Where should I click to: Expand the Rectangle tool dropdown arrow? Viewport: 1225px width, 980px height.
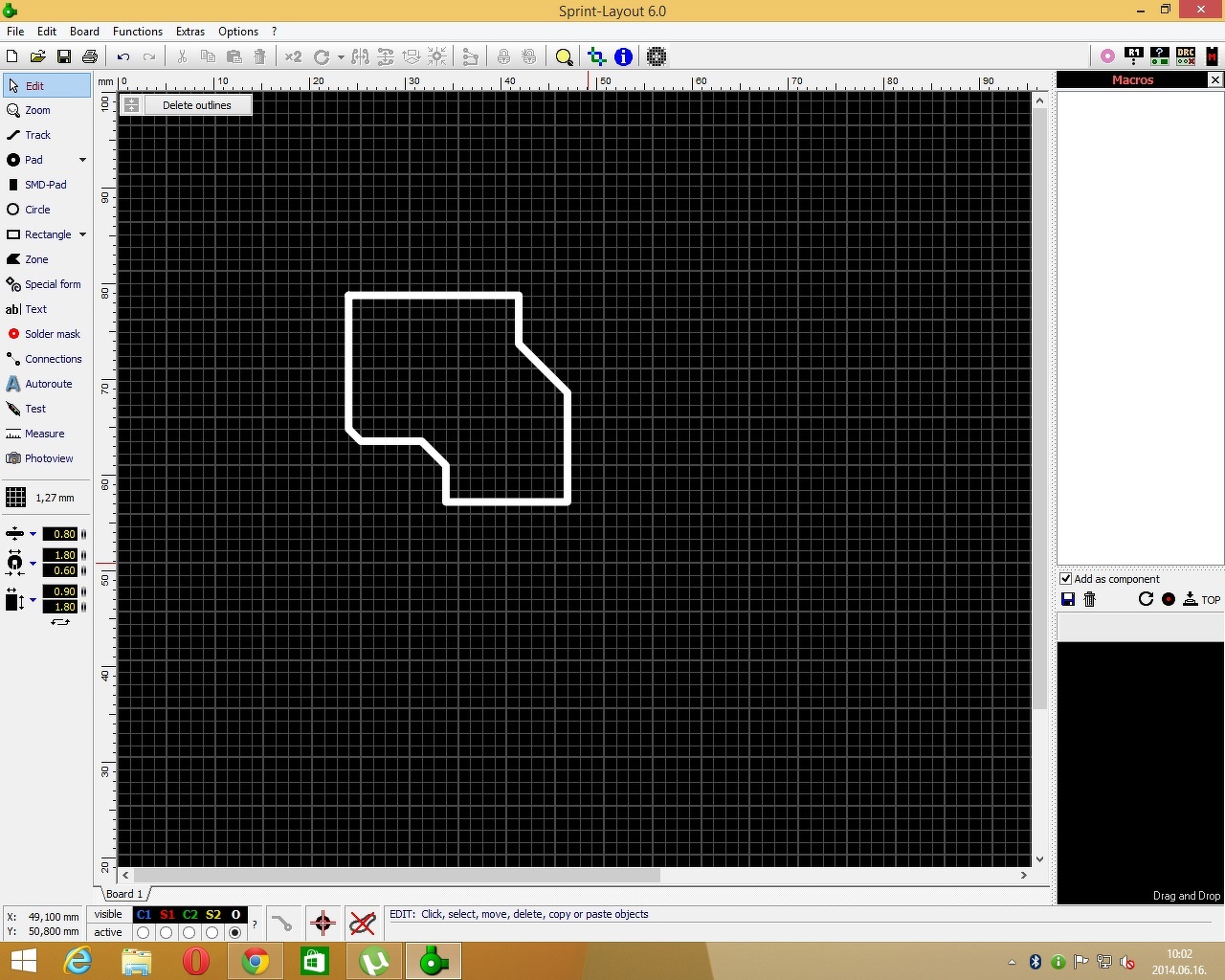click(82, 234)
